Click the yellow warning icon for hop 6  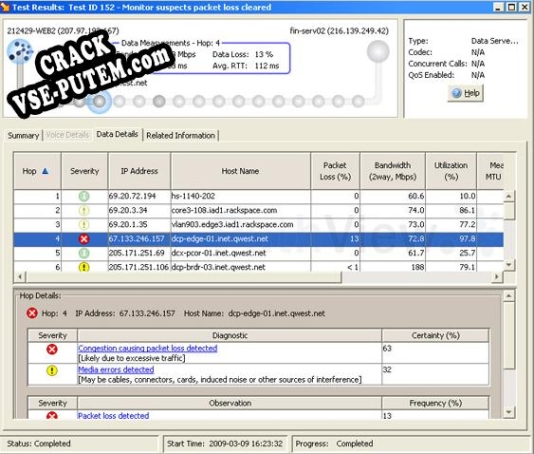[x=84, y=267]
